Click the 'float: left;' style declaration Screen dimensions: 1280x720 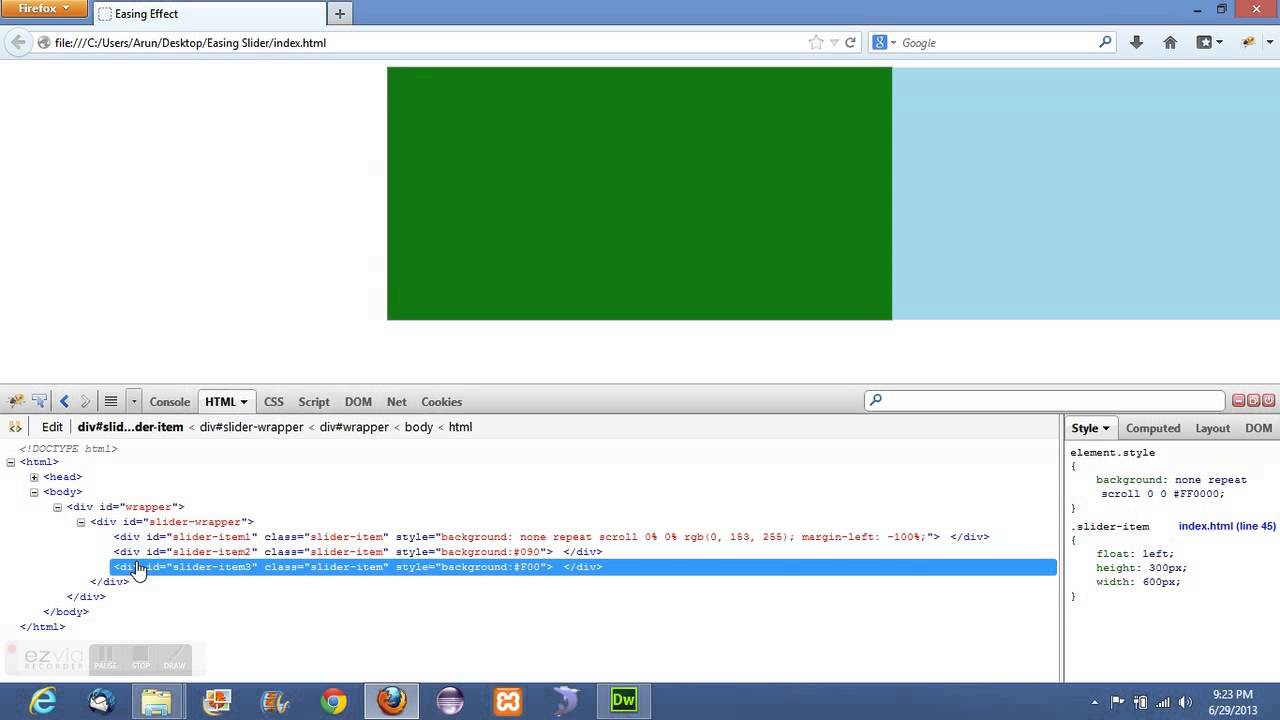click(x=1135, y=554)
